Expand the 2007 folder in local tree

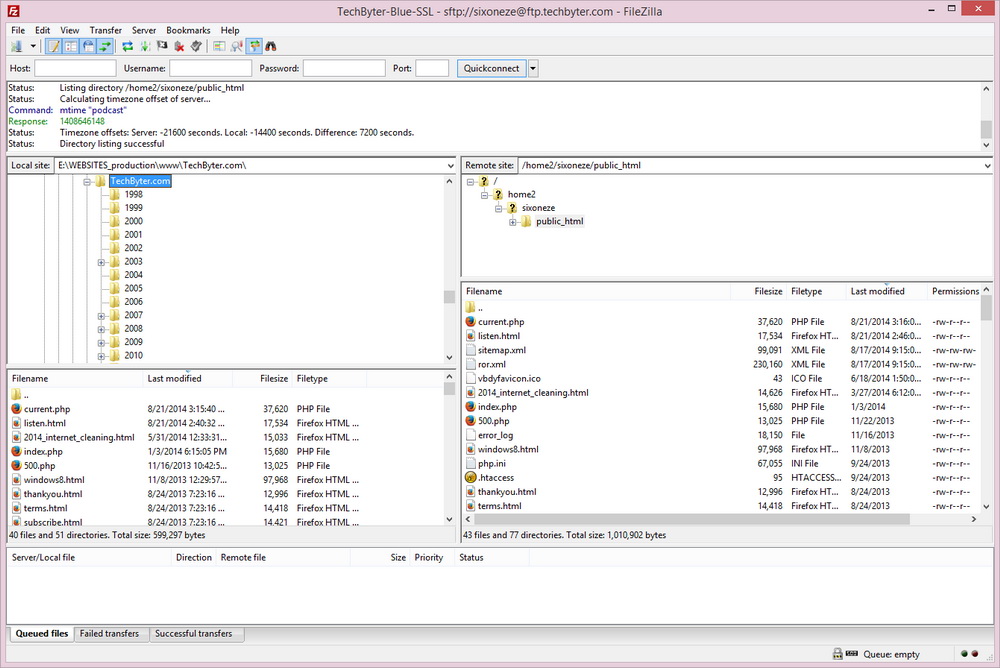[x=101, y=316]
